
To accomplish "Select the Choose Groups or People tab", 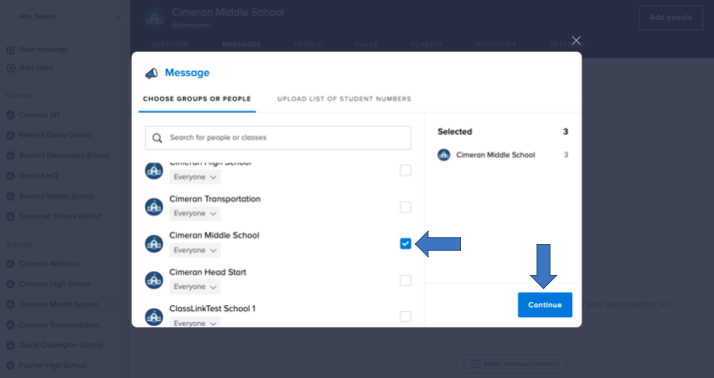I will coord(197,99).
